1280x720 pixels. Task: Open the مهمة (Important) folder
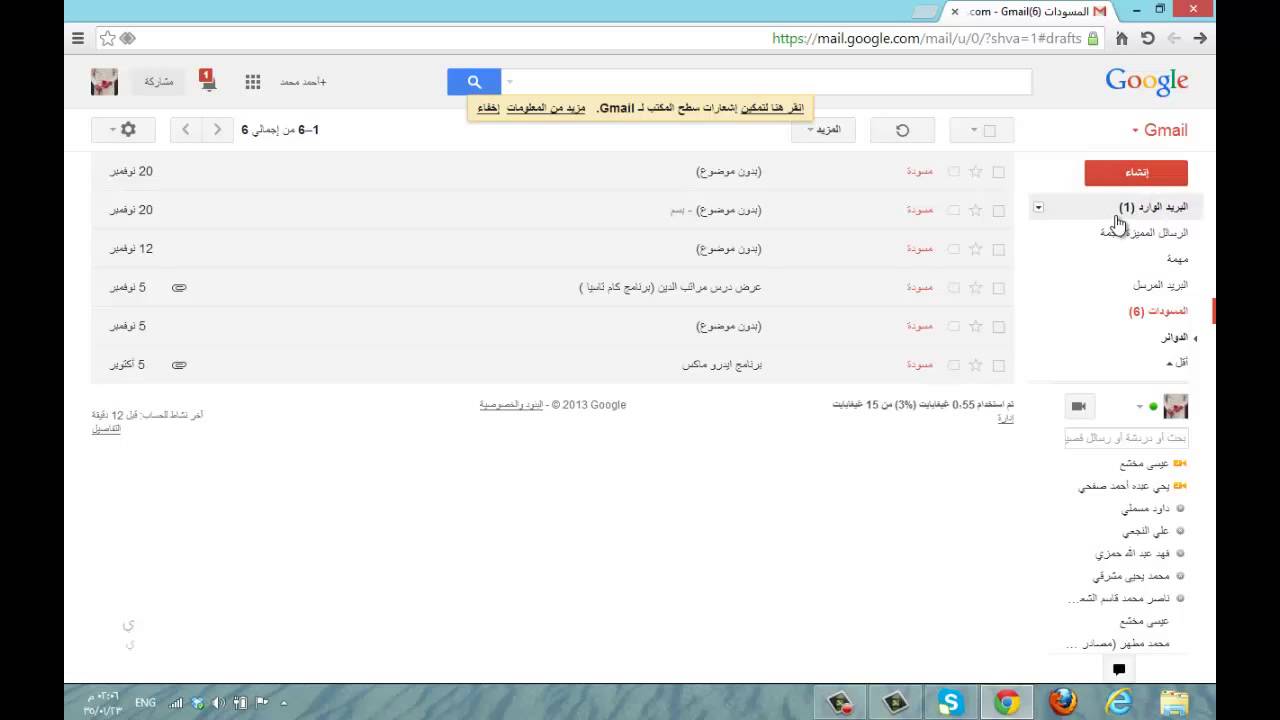[x=1177, y=259]
